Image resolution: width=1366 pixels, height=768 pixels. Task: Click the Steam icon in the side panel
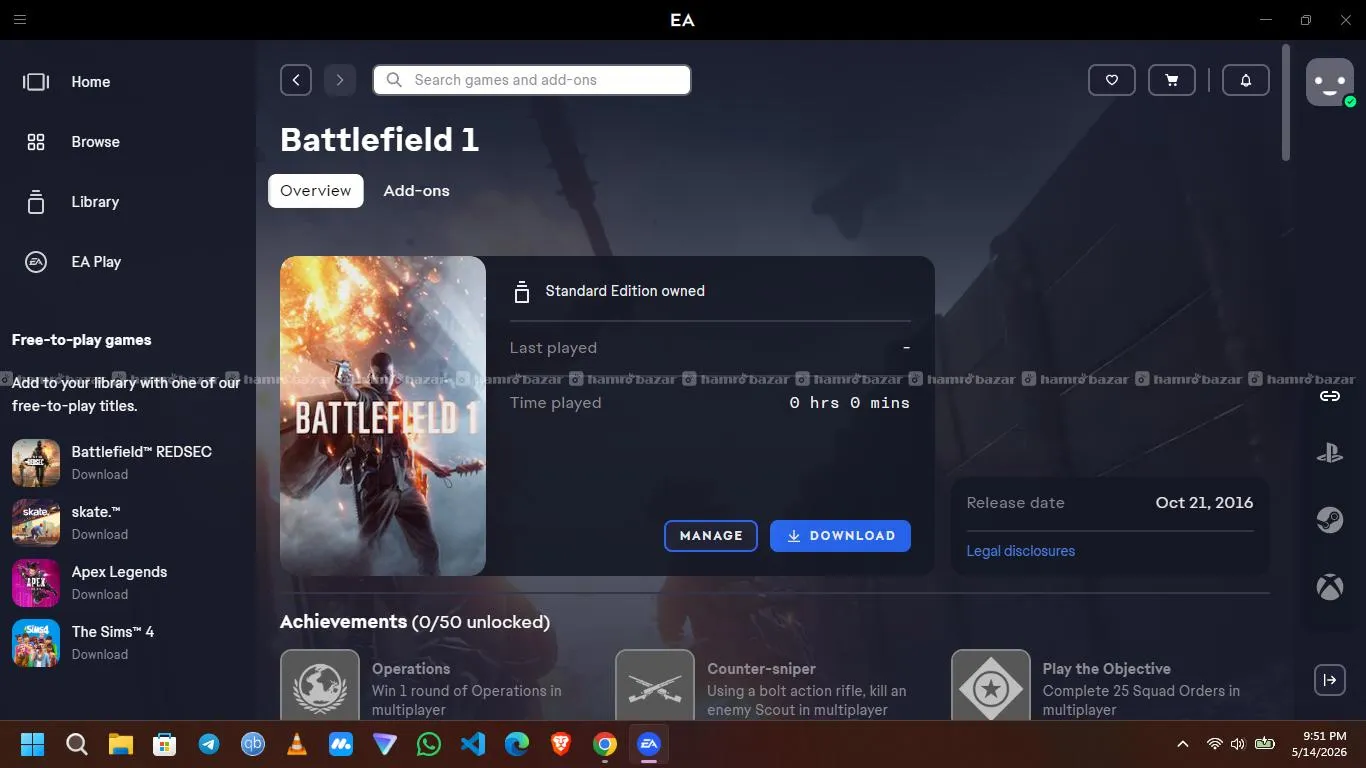pos(1330,520)
